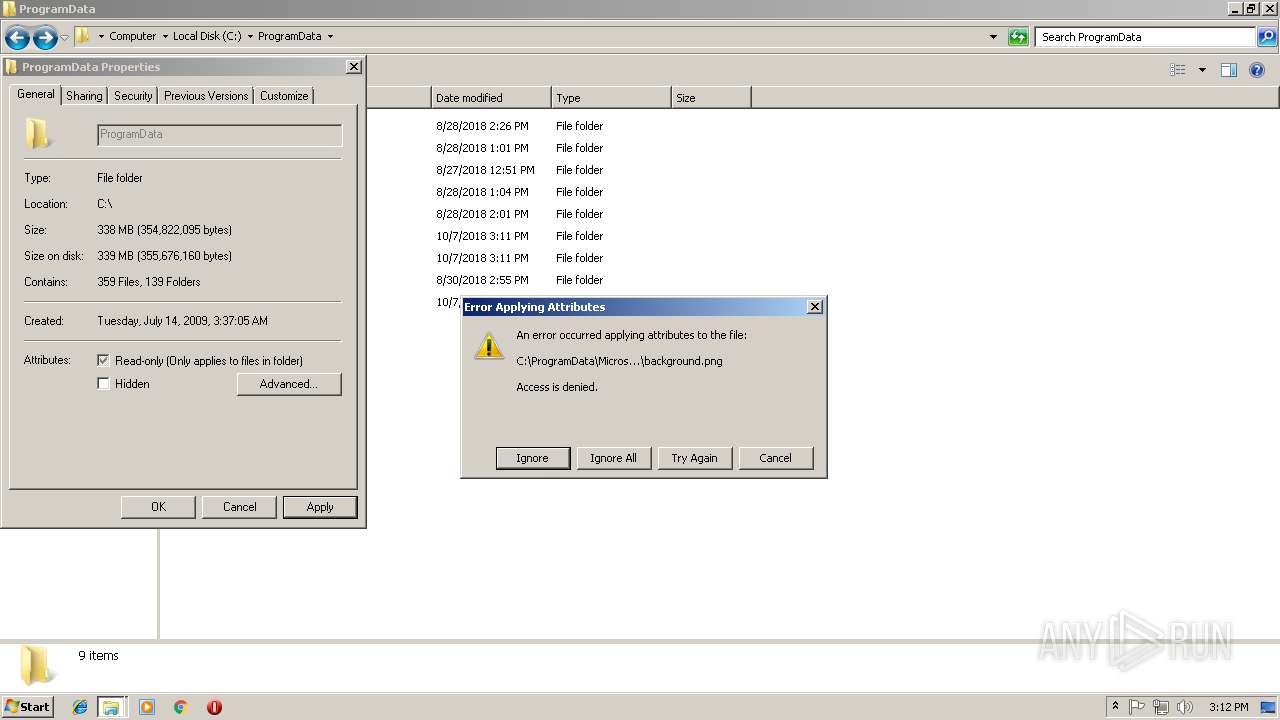
Task: Click the ProgramData folder name field
Action: point(220,134)
